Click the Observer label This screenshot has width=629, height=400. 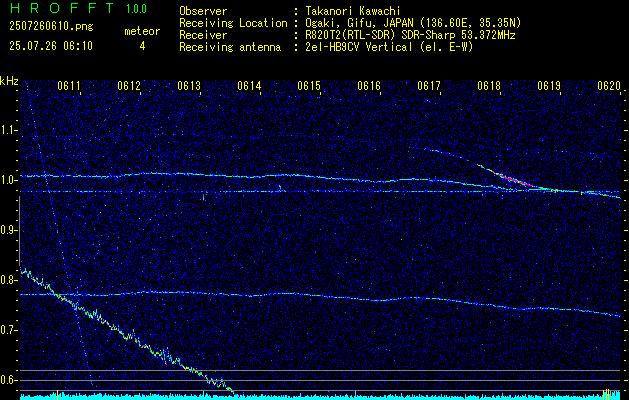tap(203, 11)
